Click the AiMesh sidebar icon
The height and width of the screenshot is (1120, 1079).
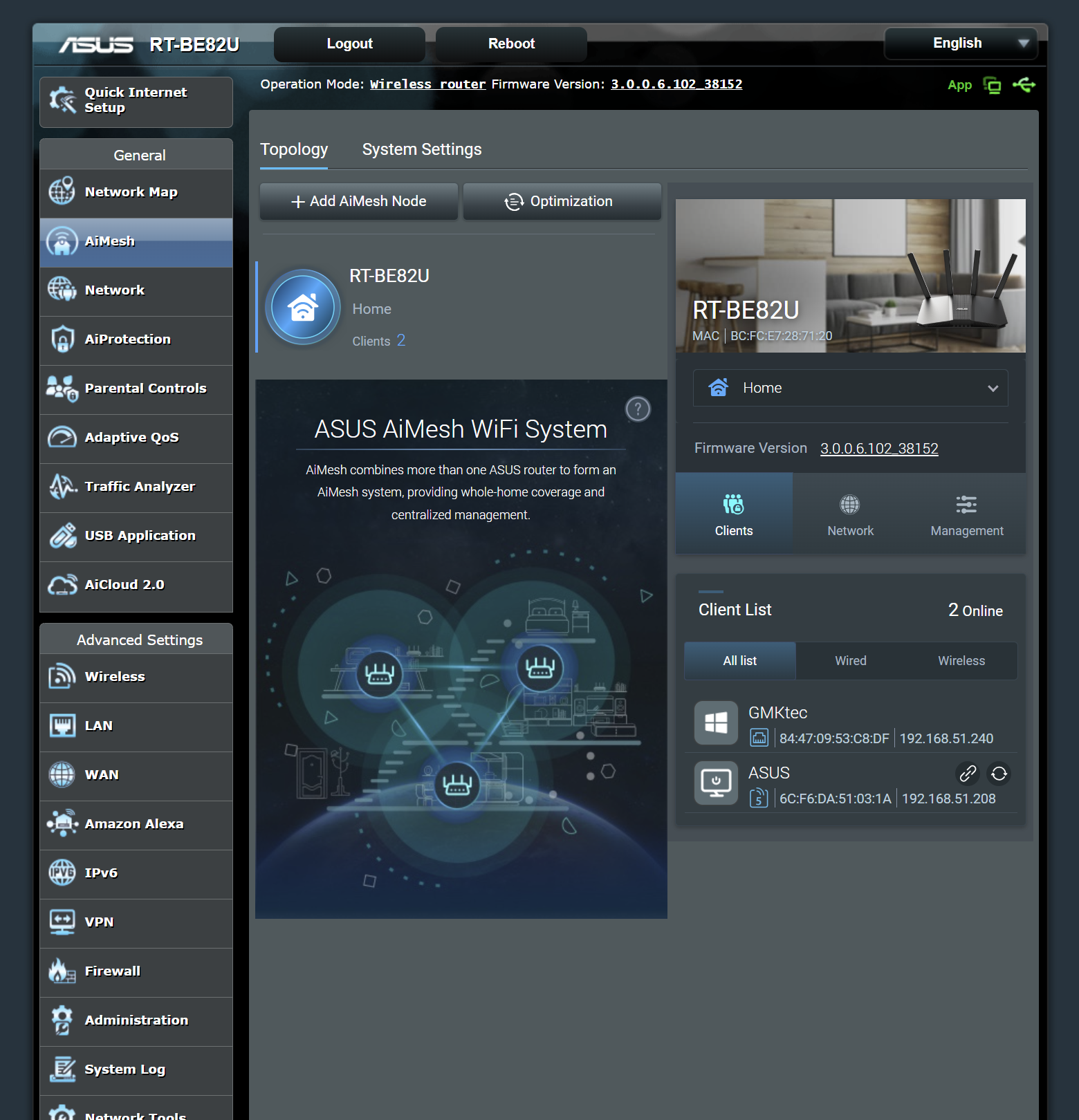coord(62,241)
